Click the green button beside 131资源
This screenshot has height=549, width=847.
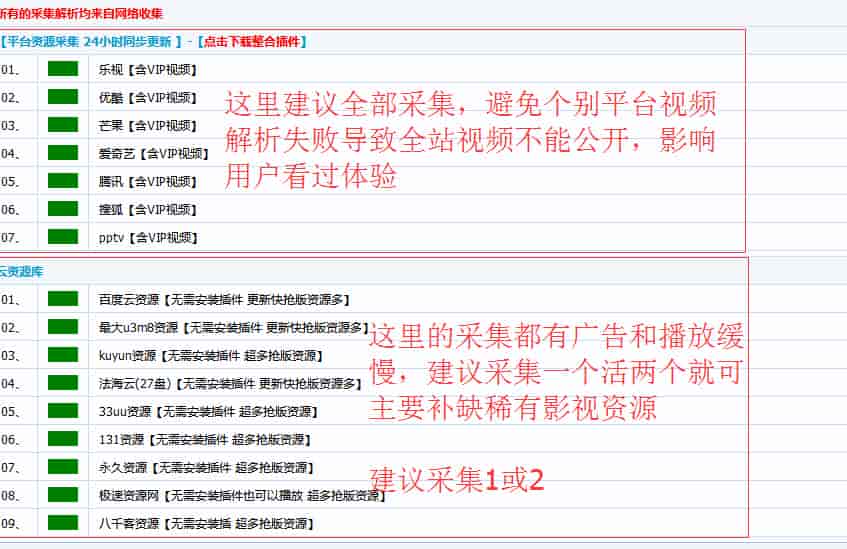[x=63, y=439]
